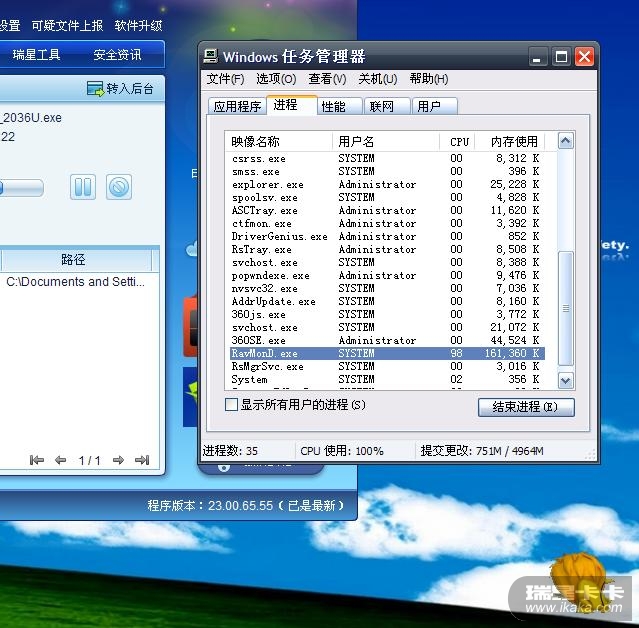The image size is (639, 628).
Task: Click the process list scrollbar thumb
Action: tap(566, 308)
